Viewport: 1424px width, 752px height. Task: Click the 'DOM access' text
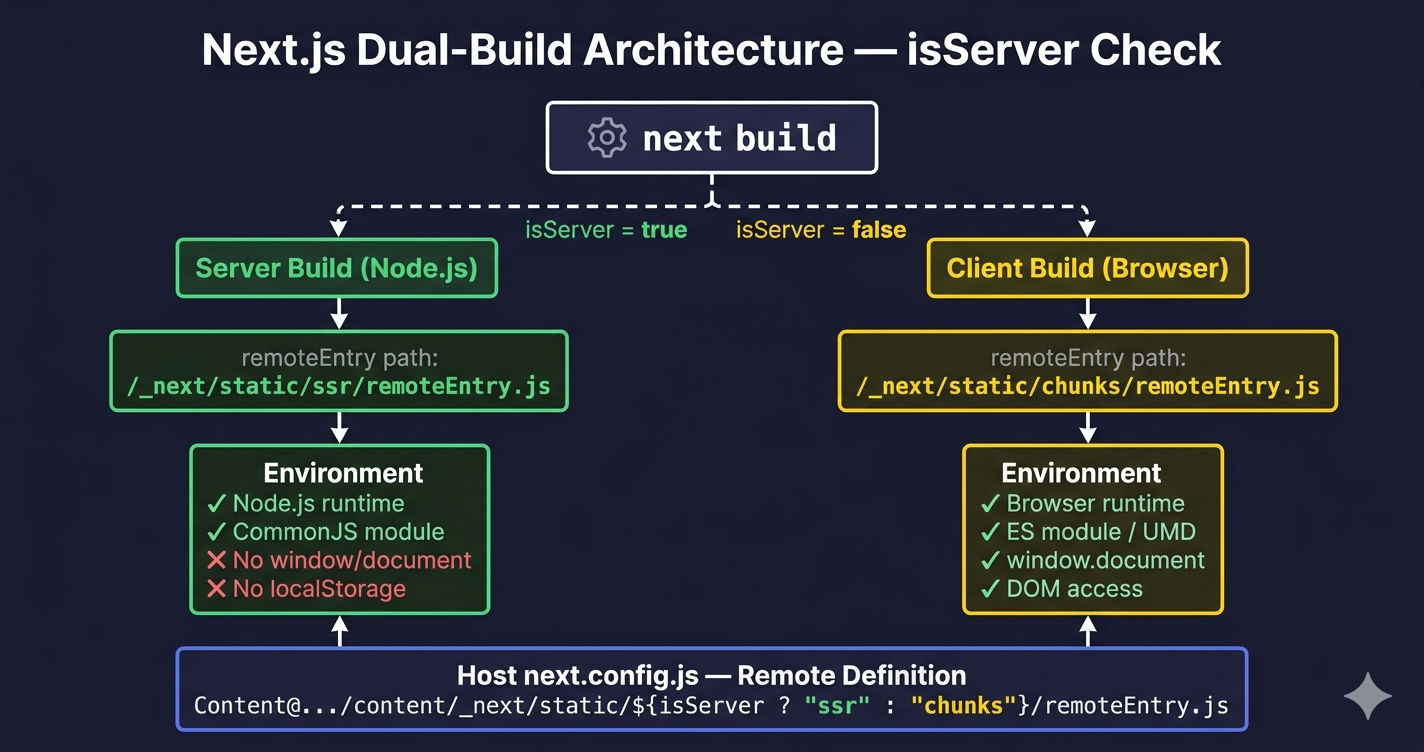(x=1075, y=589)
